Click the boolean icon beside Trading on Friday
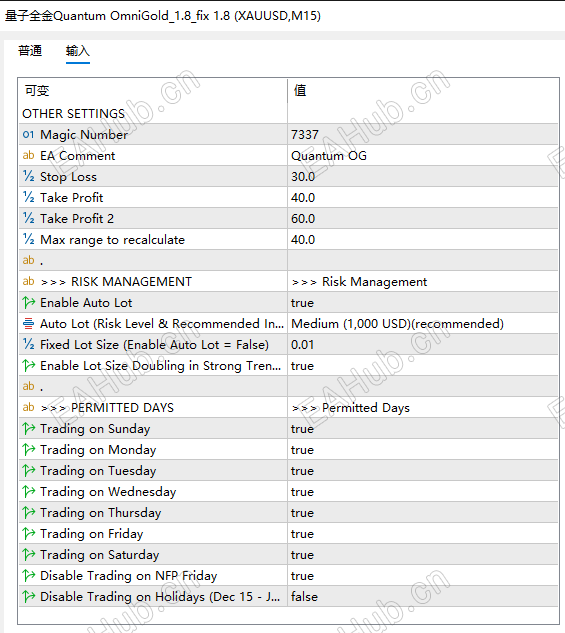The image size is (565, 633). tap(29, 533)
